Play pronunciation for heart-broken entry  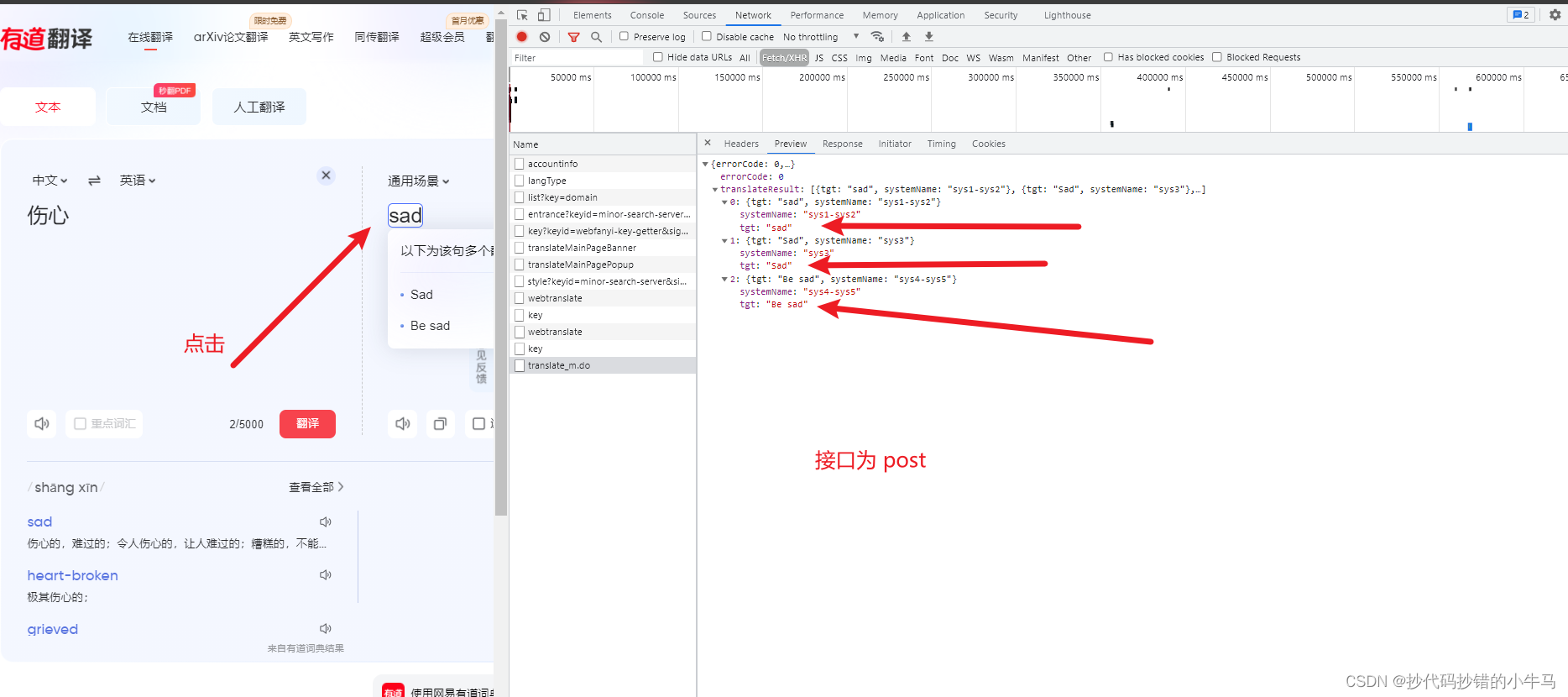[x=326, y=575]
